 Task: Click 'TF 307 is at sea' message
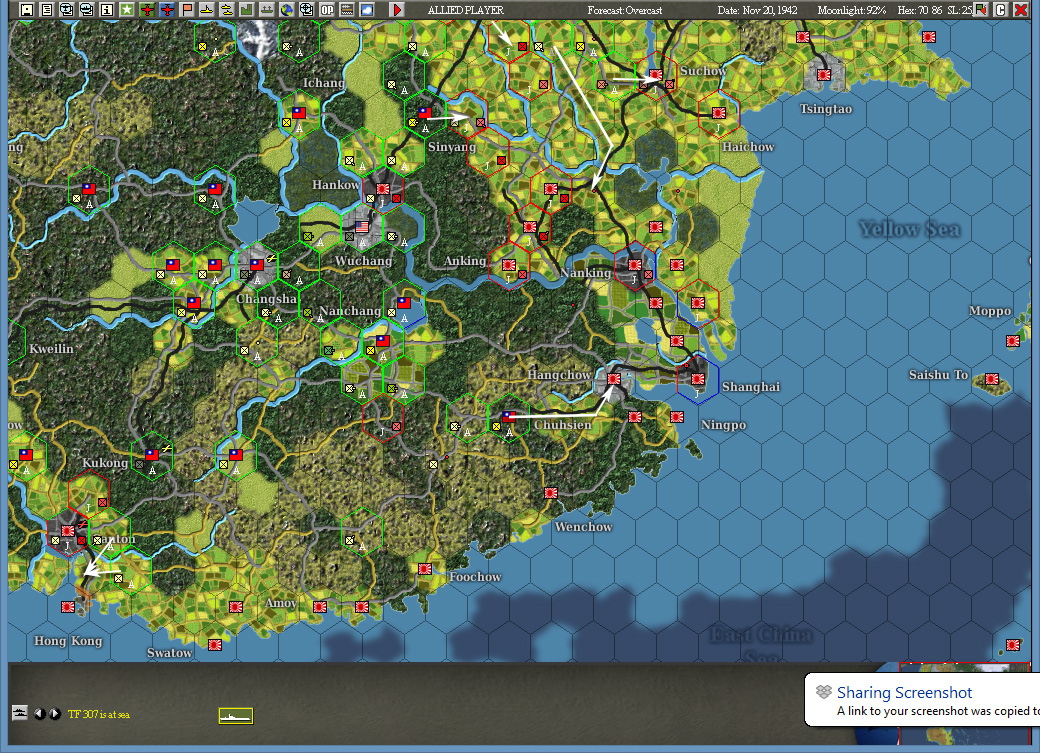click(x=99, y=715)
